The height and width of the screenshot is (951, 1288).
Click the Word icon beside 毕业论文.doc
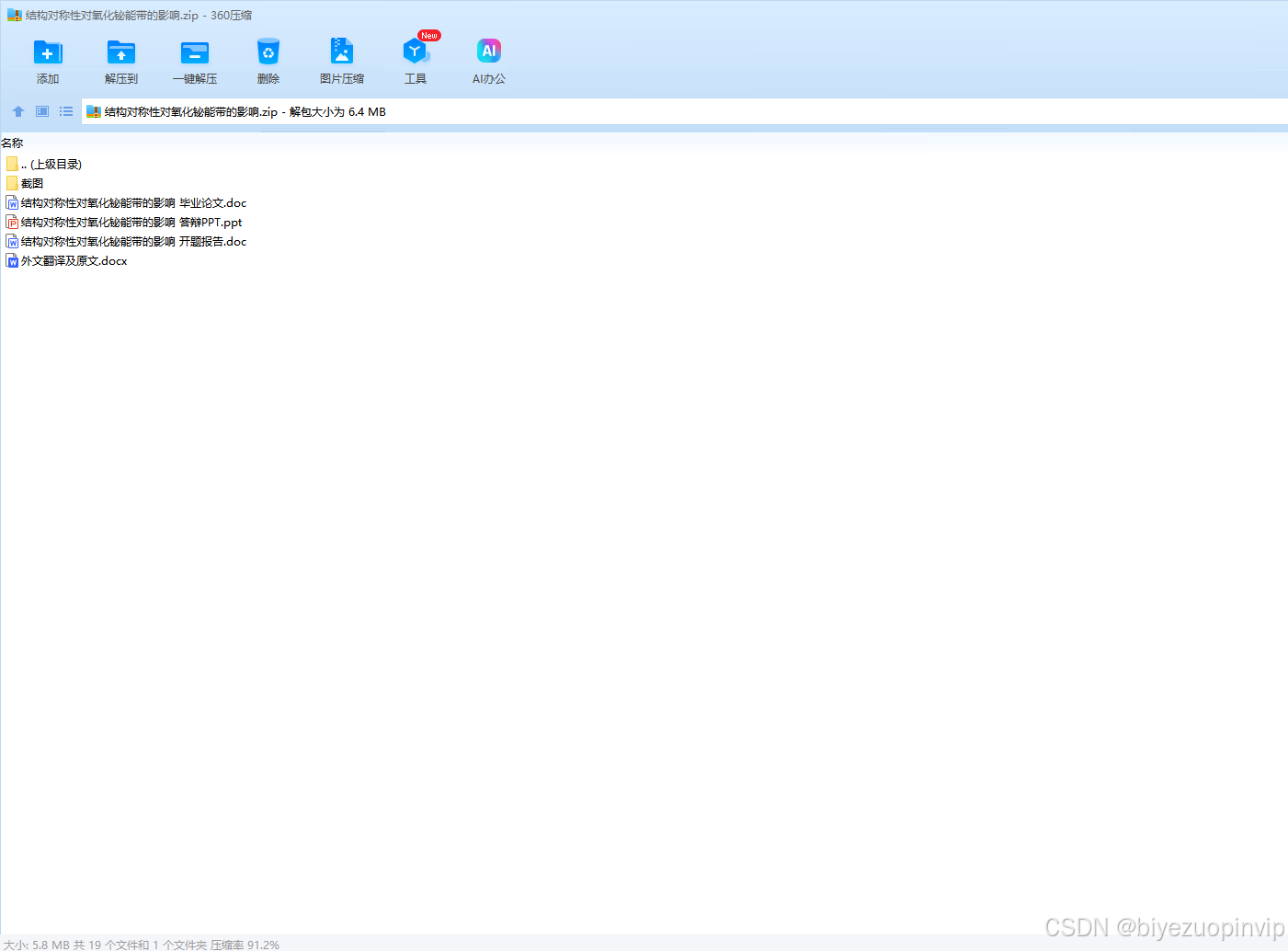coord(12,202)
